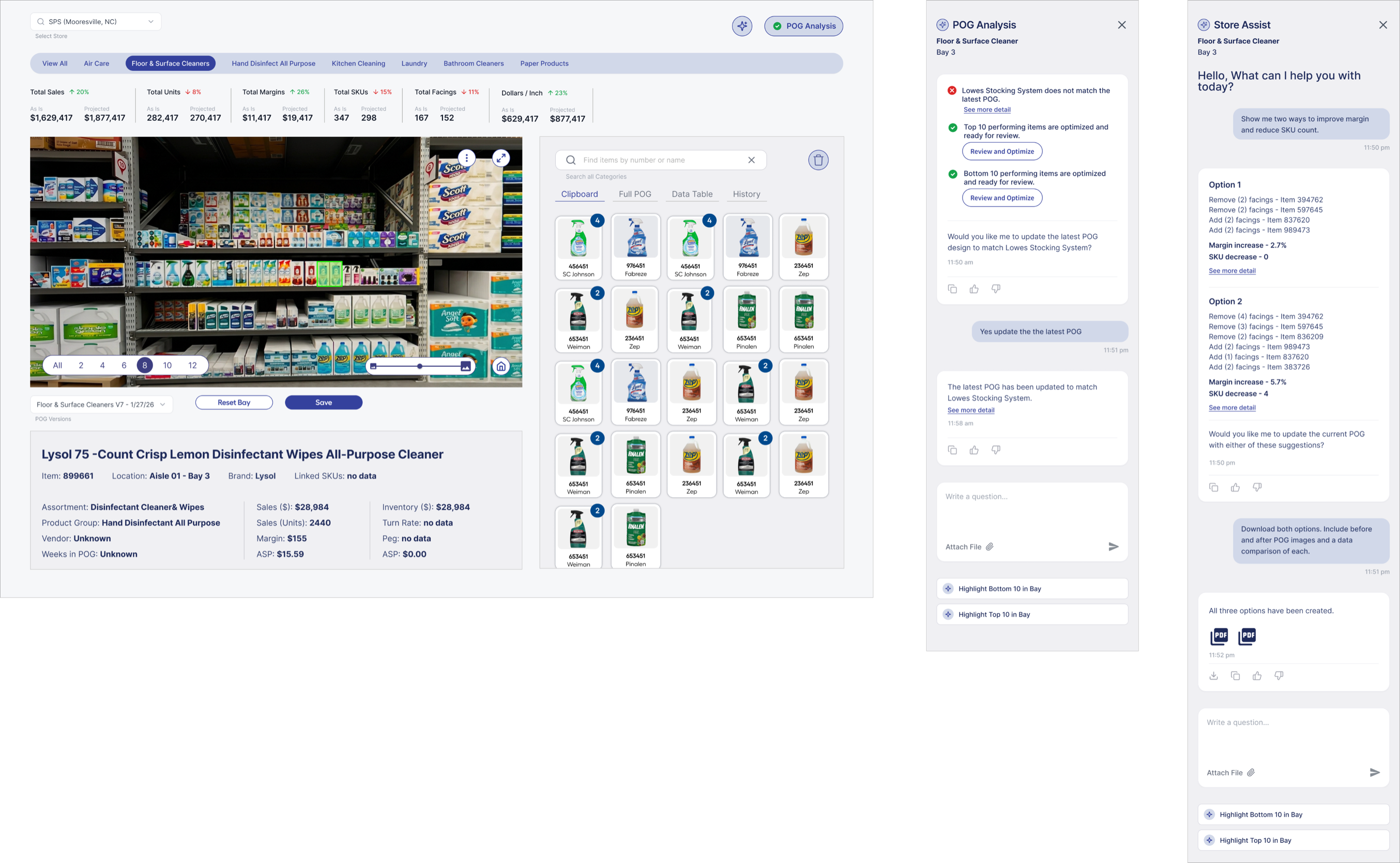Select bay 4 in bay selector
The width and height of the screenshot is (1400, 863).
coord(102,366)
